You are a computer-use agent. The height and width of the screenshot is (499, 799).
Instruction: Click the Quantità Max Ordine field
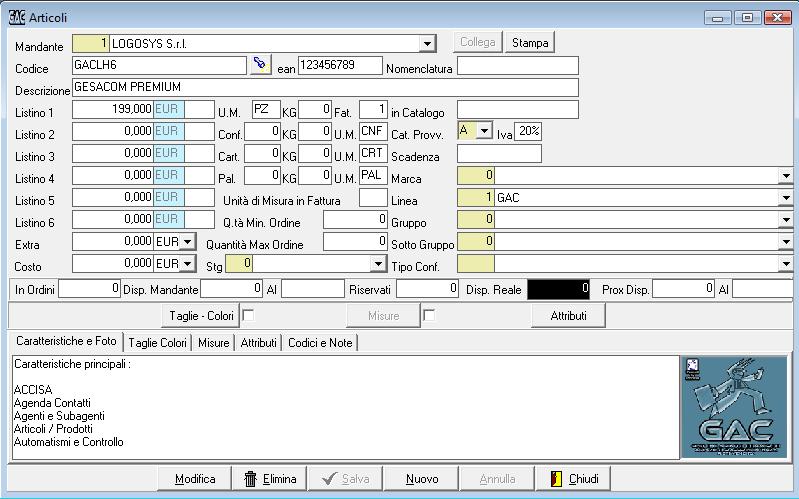click(355, 242)
